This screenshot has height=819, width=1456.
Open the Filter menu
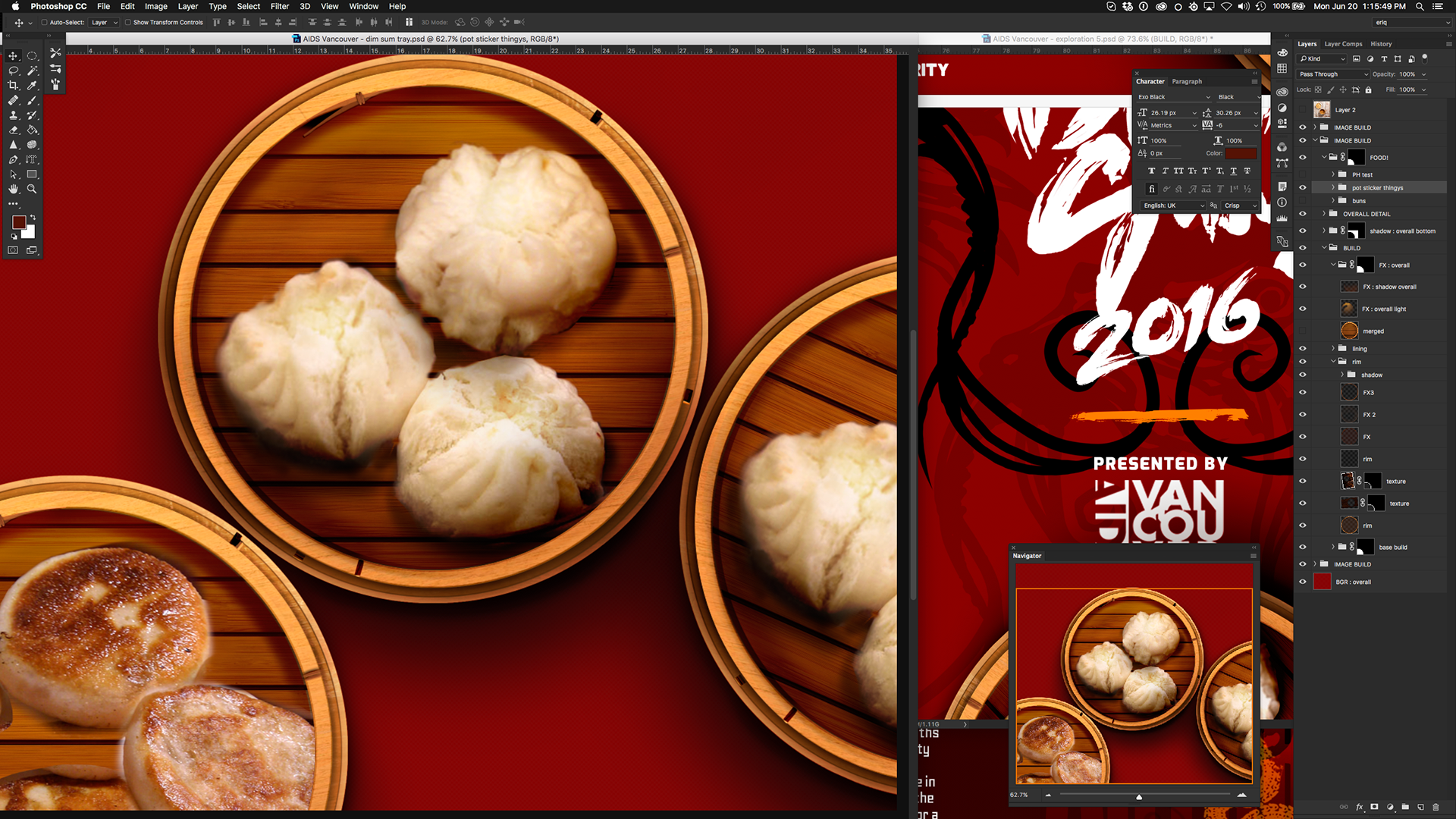[280, 6]
